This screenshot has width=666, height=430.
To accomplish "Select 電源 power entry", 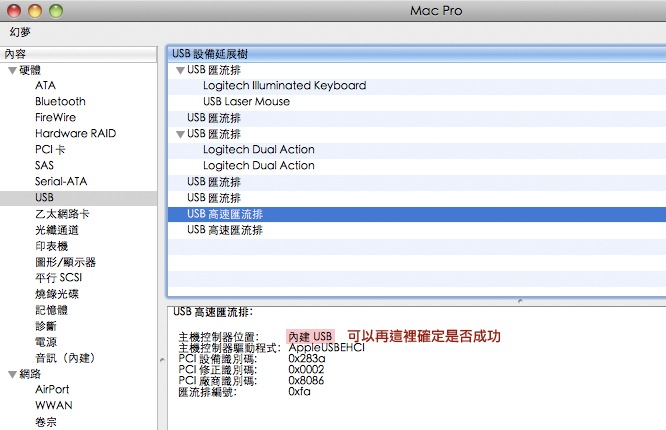I will point(46,342).
